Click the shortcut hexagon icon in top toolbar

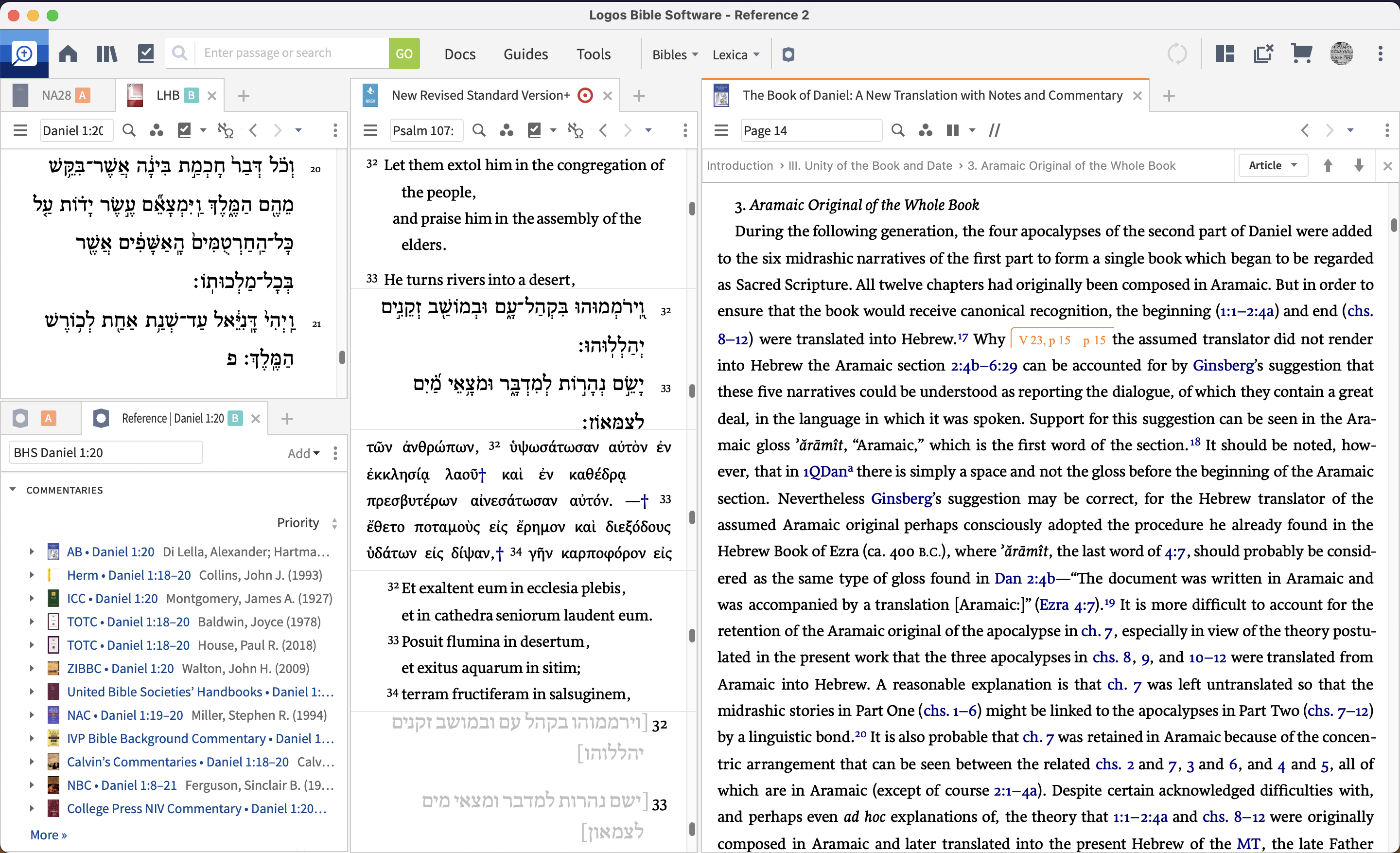tap(788, 54)
